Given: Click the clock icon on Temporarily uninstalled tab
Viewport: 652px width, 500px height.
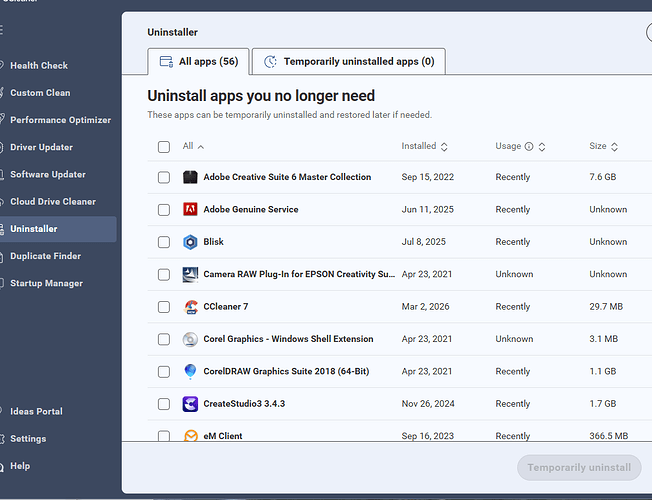Looking at the screenshot, I should [x=270, y=62].
